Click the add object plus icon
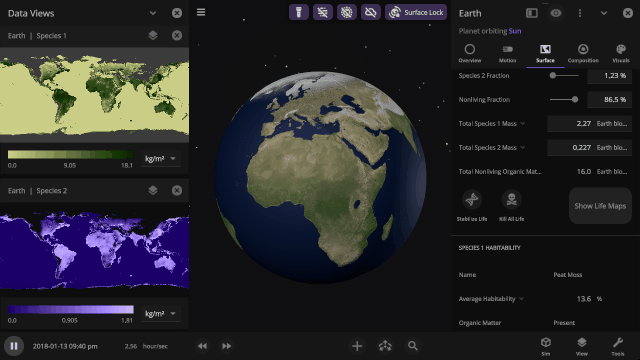 (357, 346)
